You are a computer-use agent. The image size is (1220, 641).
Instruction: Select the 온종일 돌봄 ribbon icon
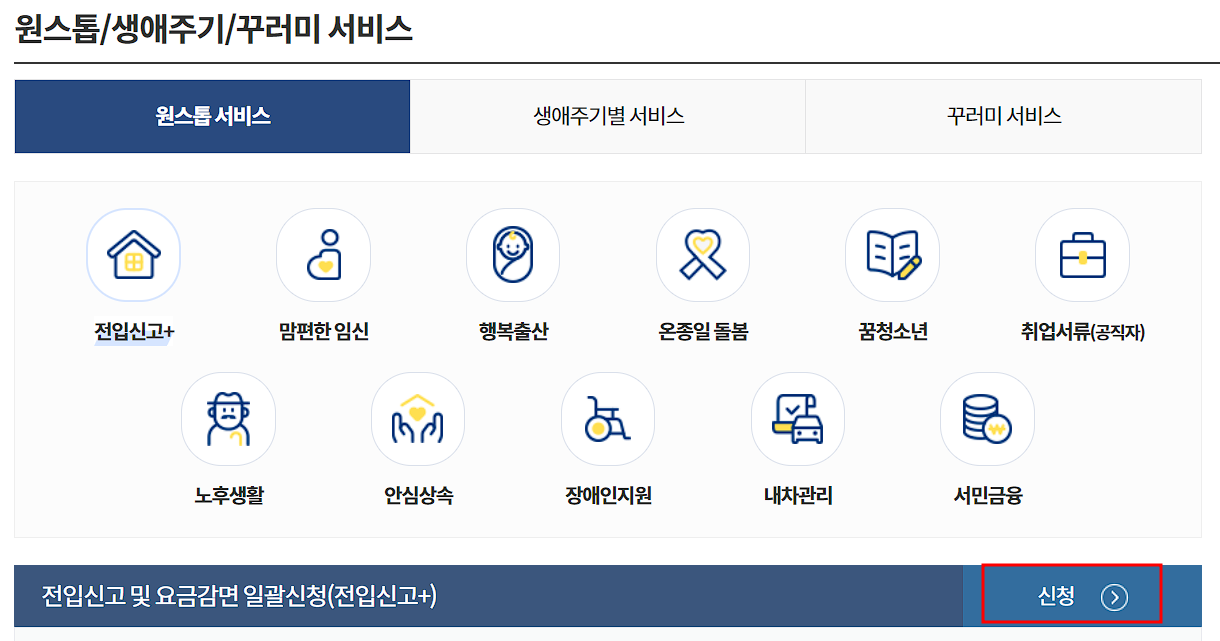click(703, 255)
